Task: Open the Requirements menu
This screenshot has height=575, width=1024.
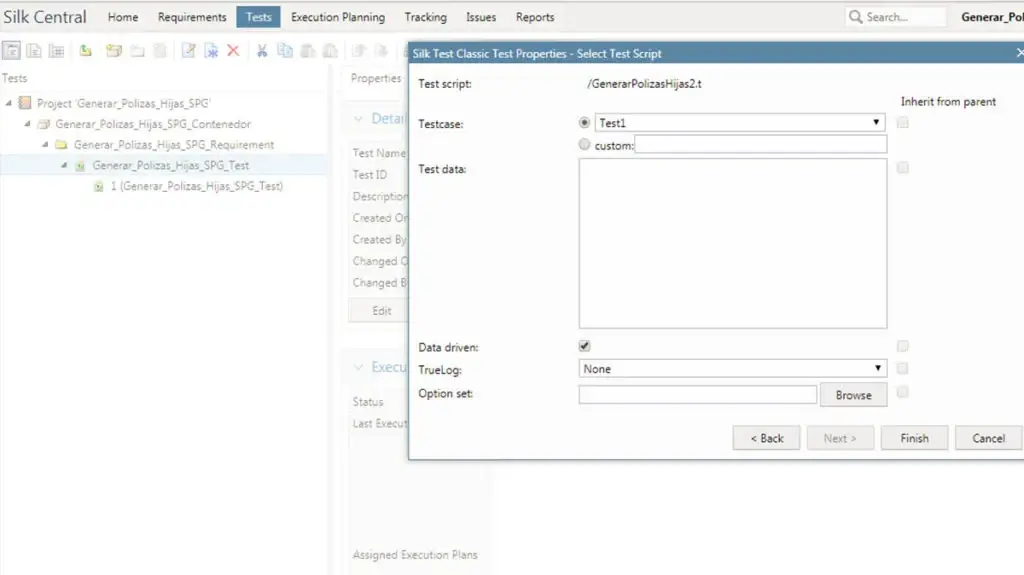Action: [192, 17]
